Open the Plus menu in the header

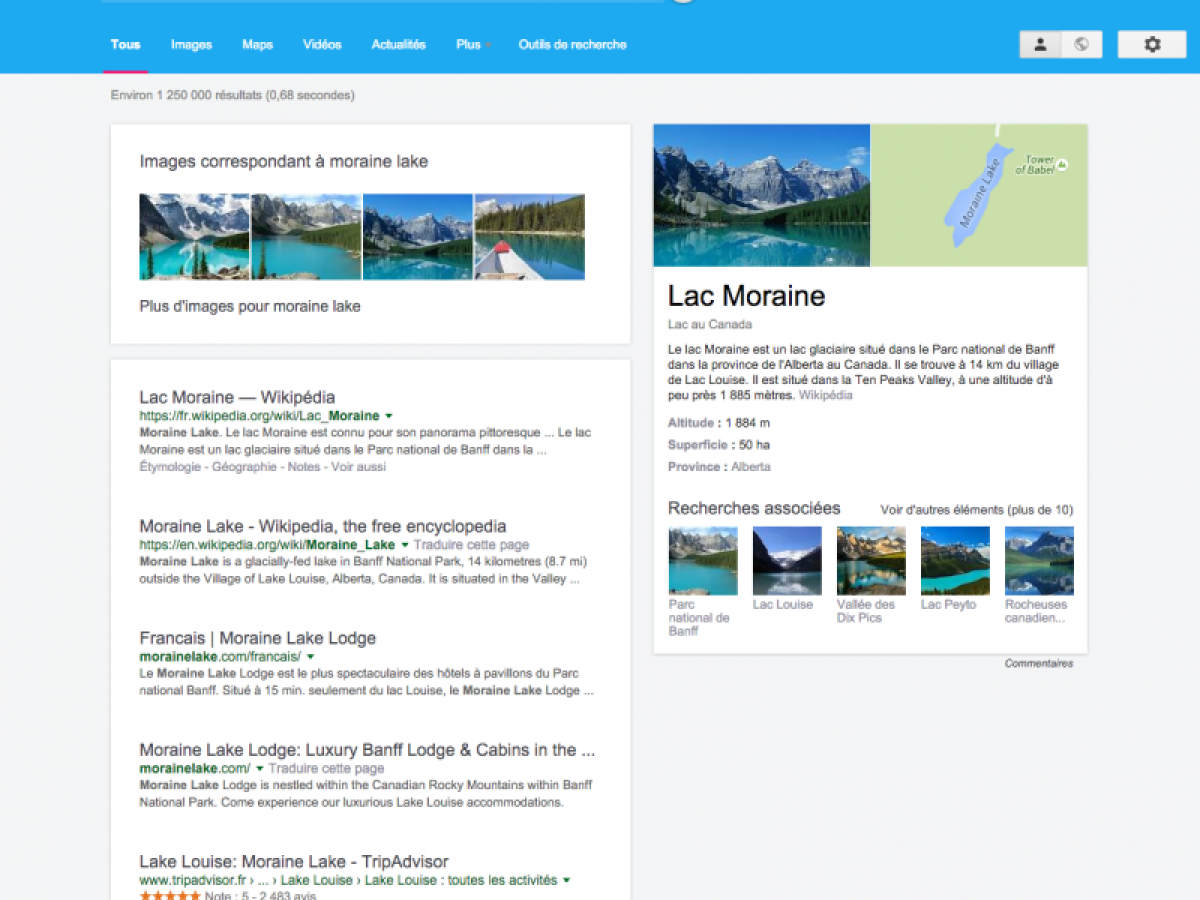point(472,44)
